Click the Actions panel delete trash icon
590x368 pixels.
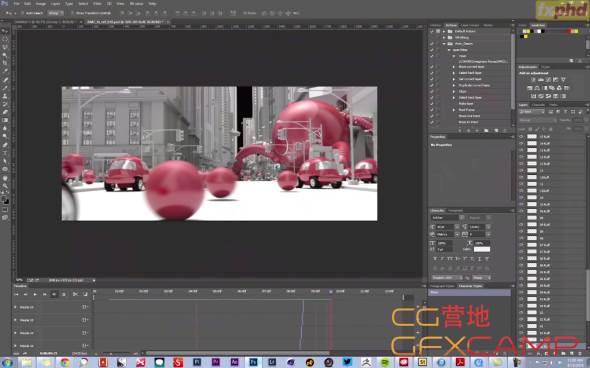505,131
